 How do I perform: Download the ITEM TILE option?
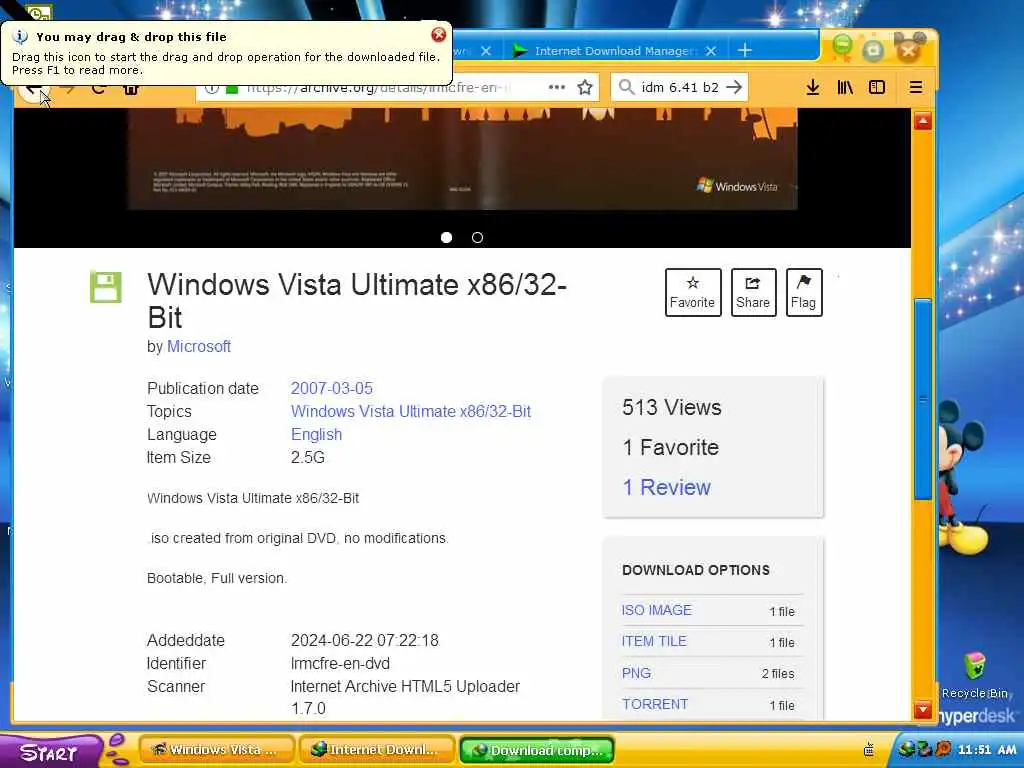tap(654, 641)
